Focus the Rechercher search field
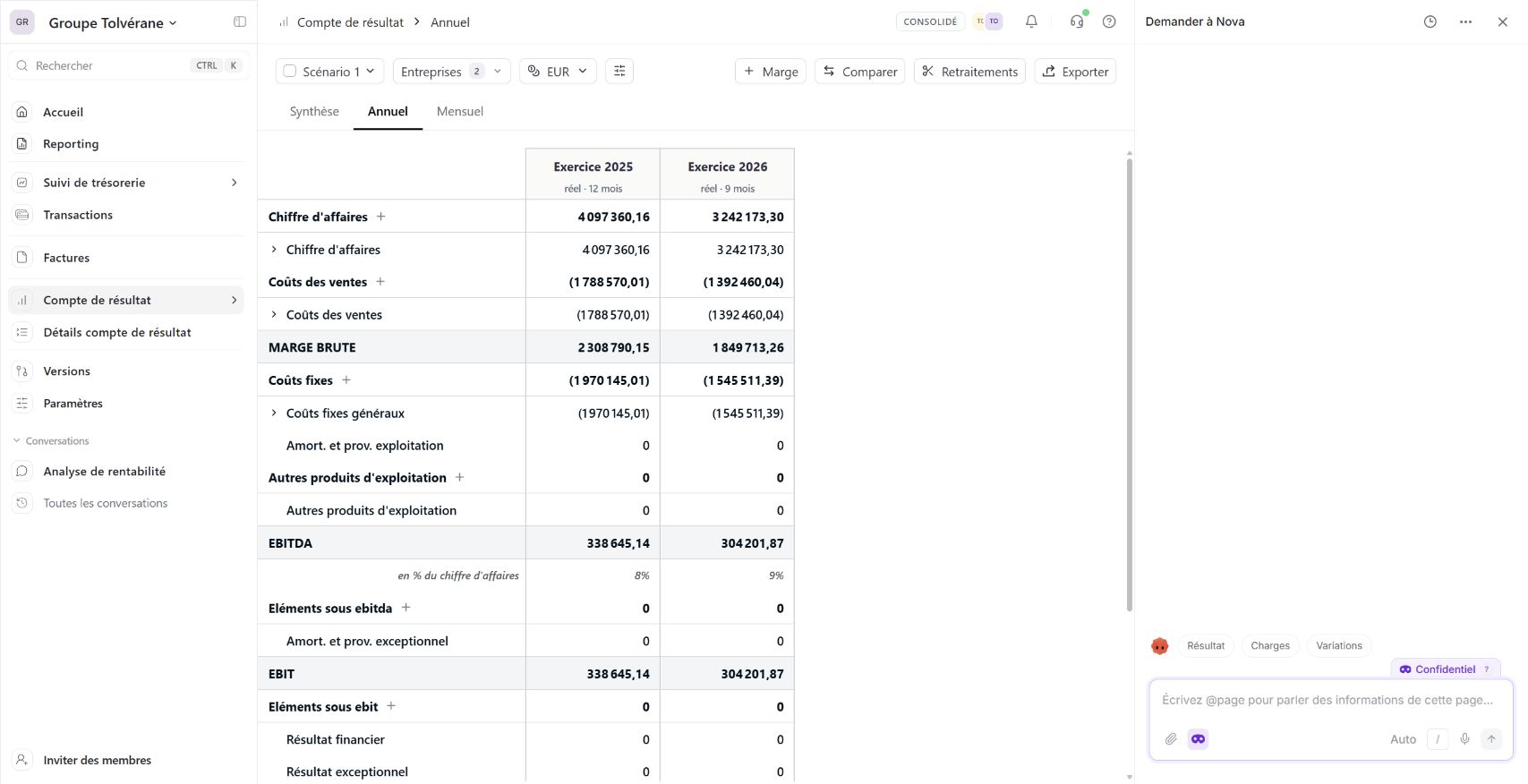The width and height of the screenshot is (1528, 784). click(129, 65)
